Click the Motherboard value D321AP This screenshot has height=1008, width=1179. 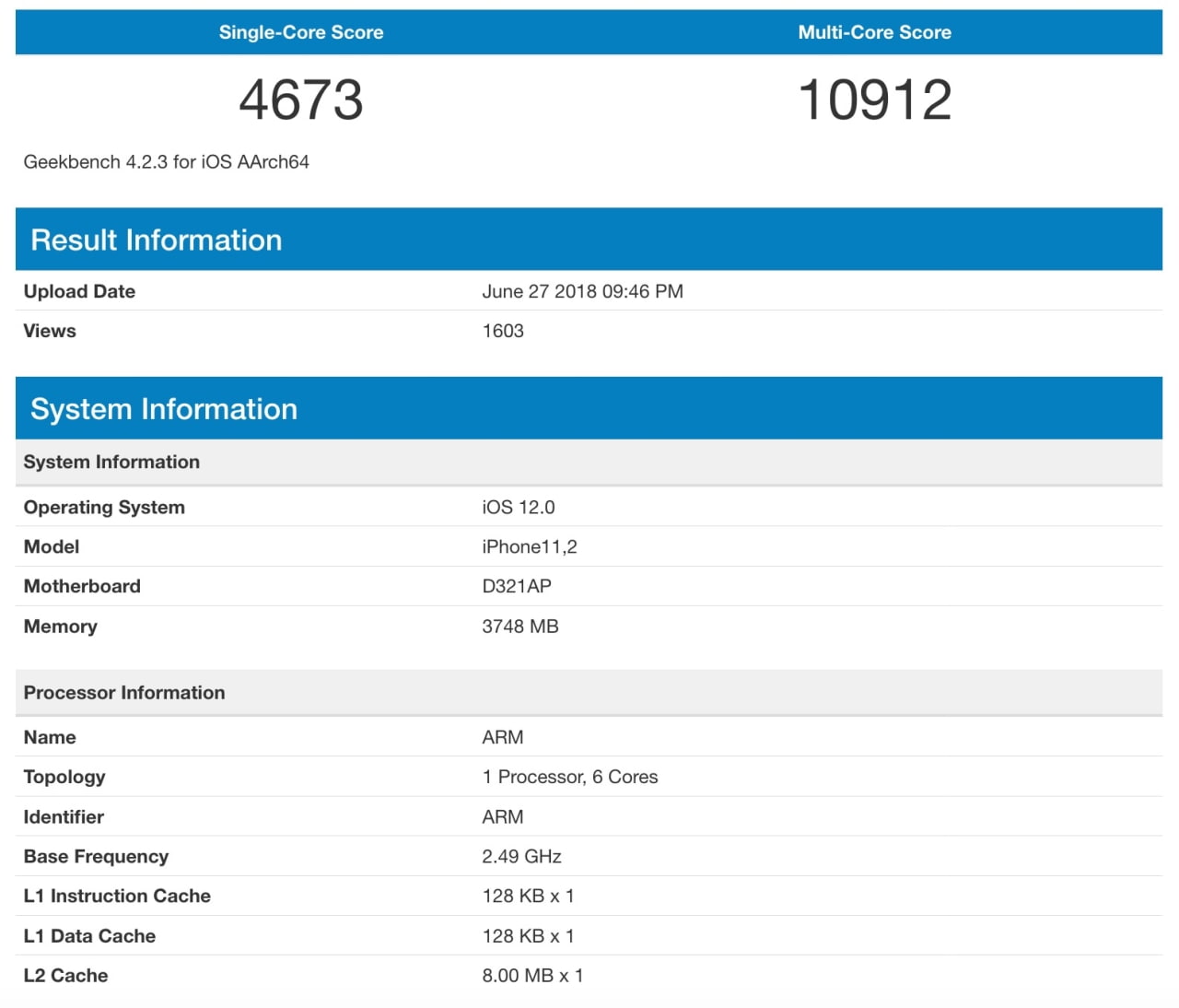(518, 586)
